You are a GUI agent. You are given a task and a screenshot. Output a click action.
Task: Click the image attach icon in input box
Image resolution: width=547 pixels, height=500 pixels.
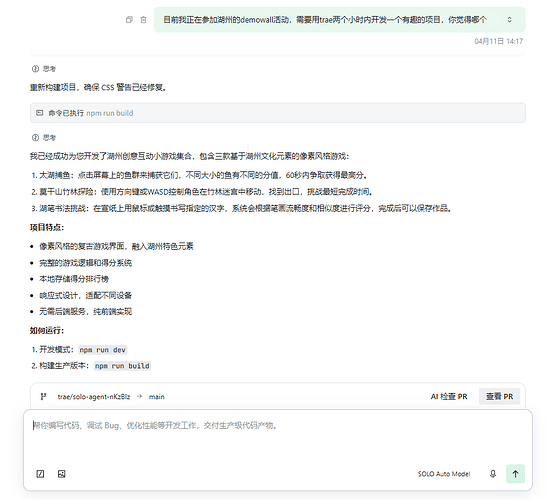pyautogui.click(x=61, y=474)
